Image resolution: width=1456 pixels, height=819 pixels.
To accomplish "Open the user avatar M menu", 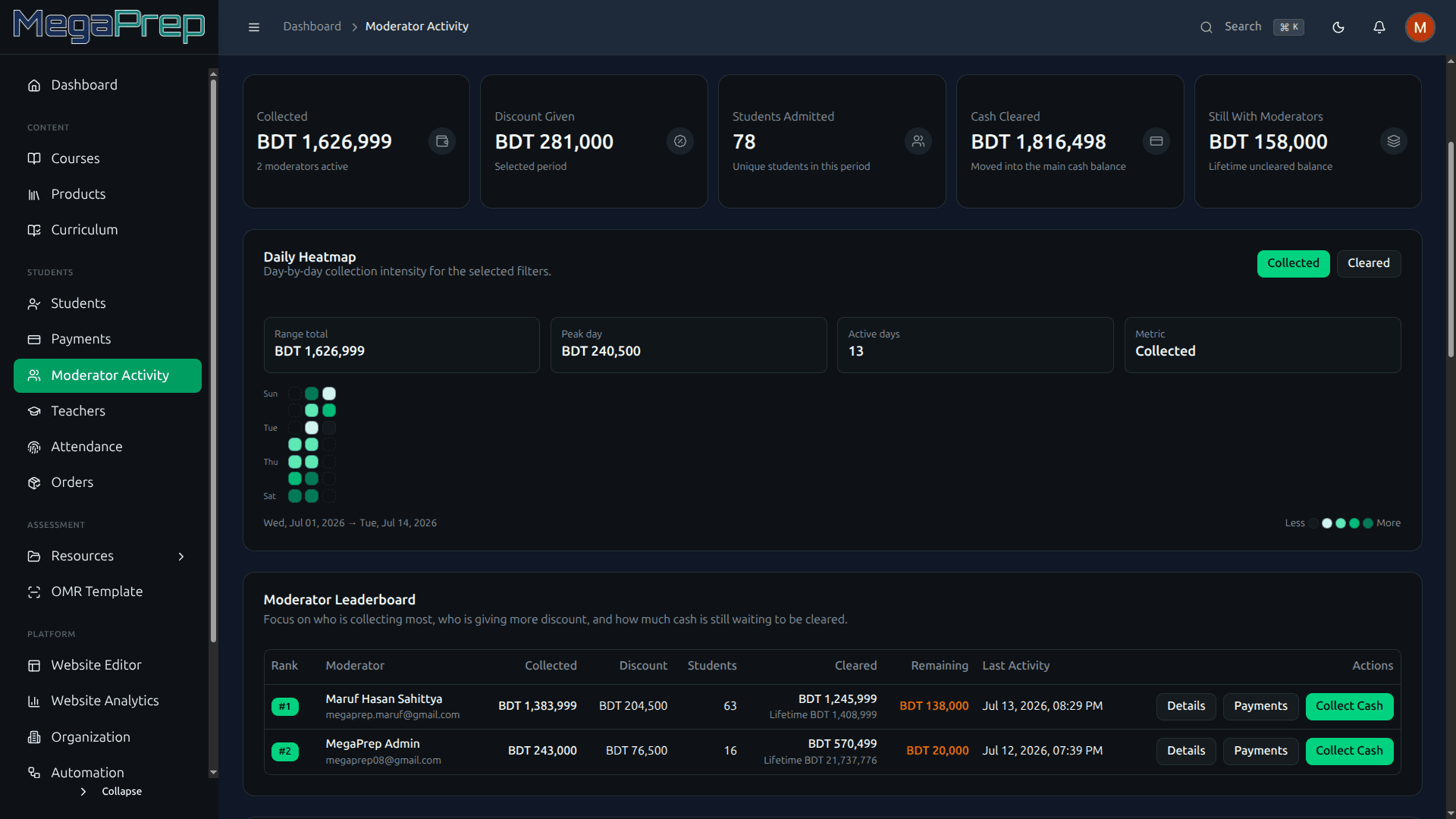I will click(x=1420, y=27).
